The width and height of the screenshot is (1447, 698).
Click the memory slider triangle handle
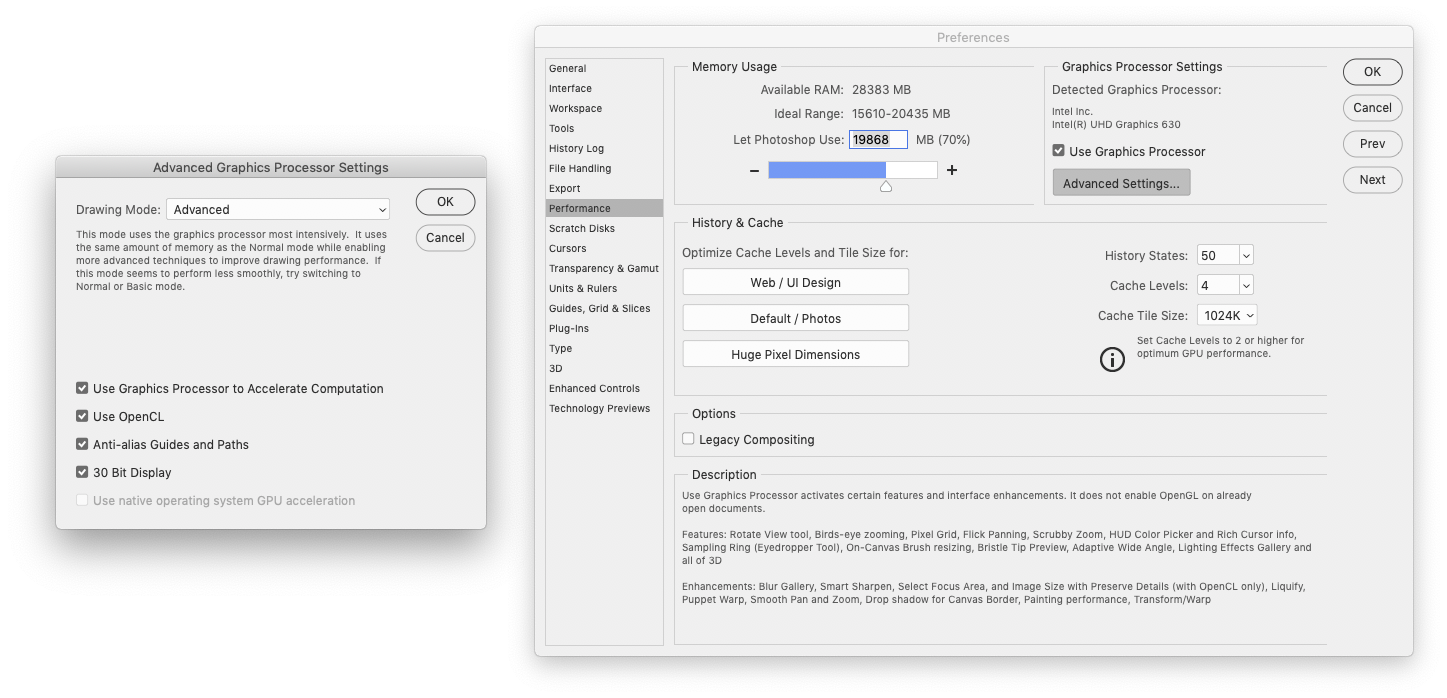pos(886,187)
